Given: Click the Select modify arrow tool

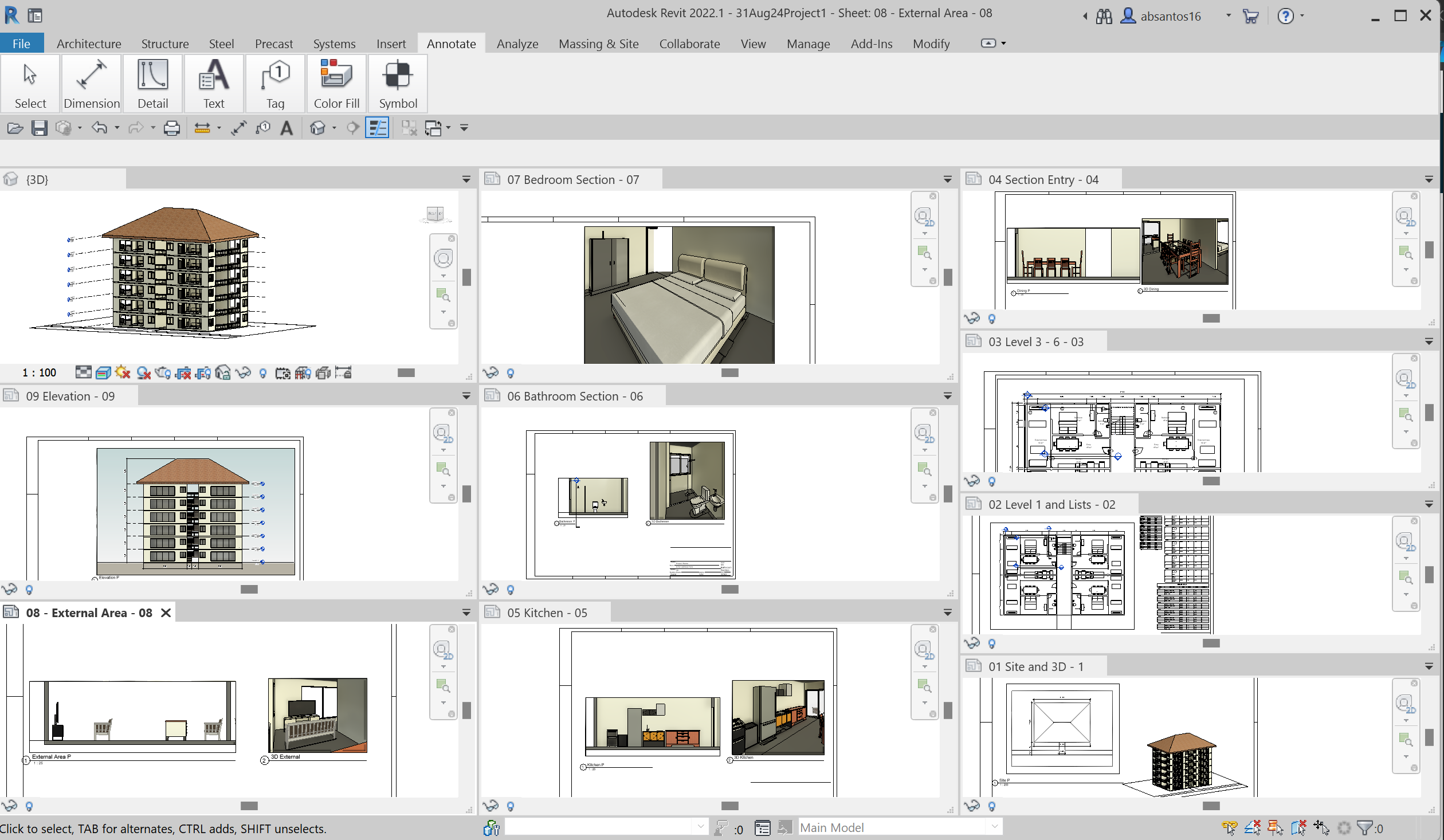Looking at the screenshot, I should coord(30,84).
